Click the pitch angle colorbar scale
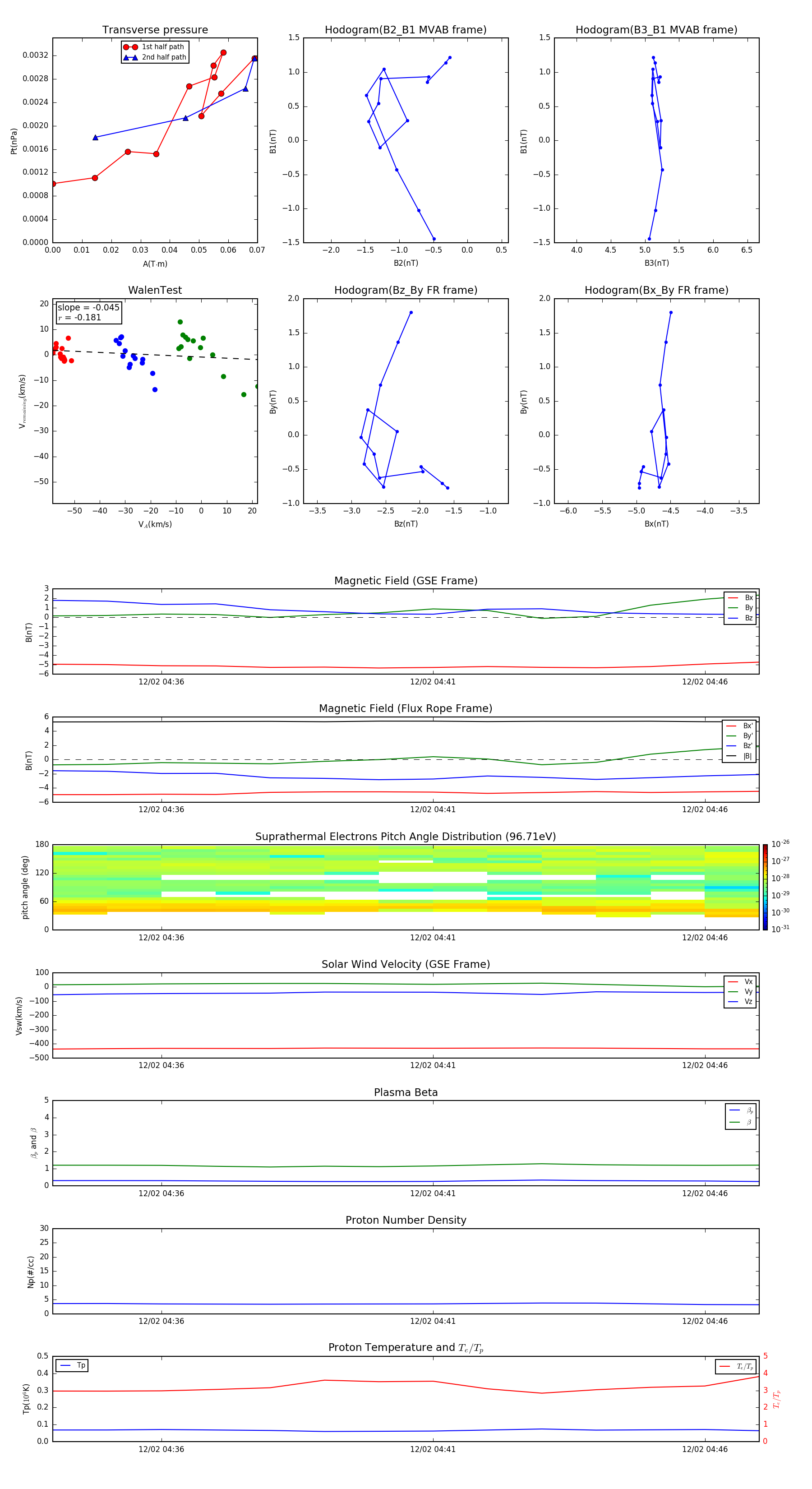Screen dimensions: 812x1489 pos(765,887)
